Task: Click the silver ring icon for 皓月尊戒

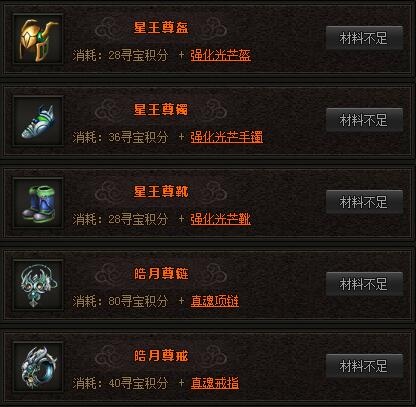Action: point(38,367)
